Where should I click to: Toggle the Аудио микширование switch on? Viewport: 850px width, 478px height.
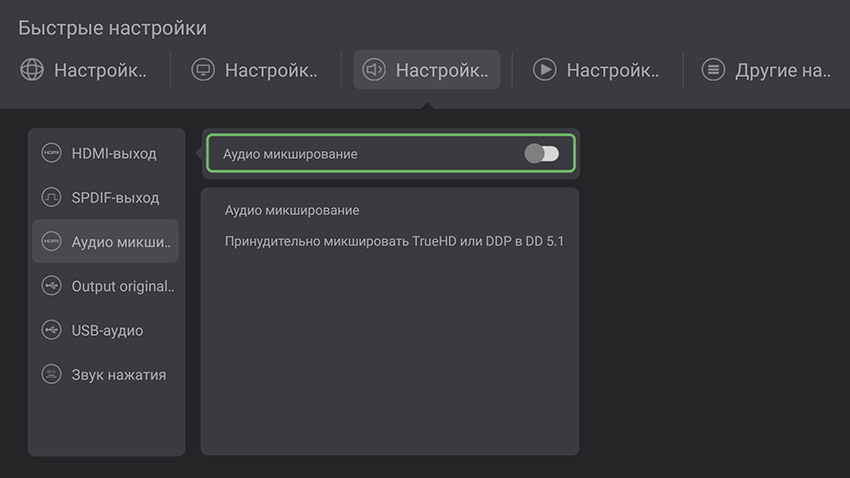(541, 154)
